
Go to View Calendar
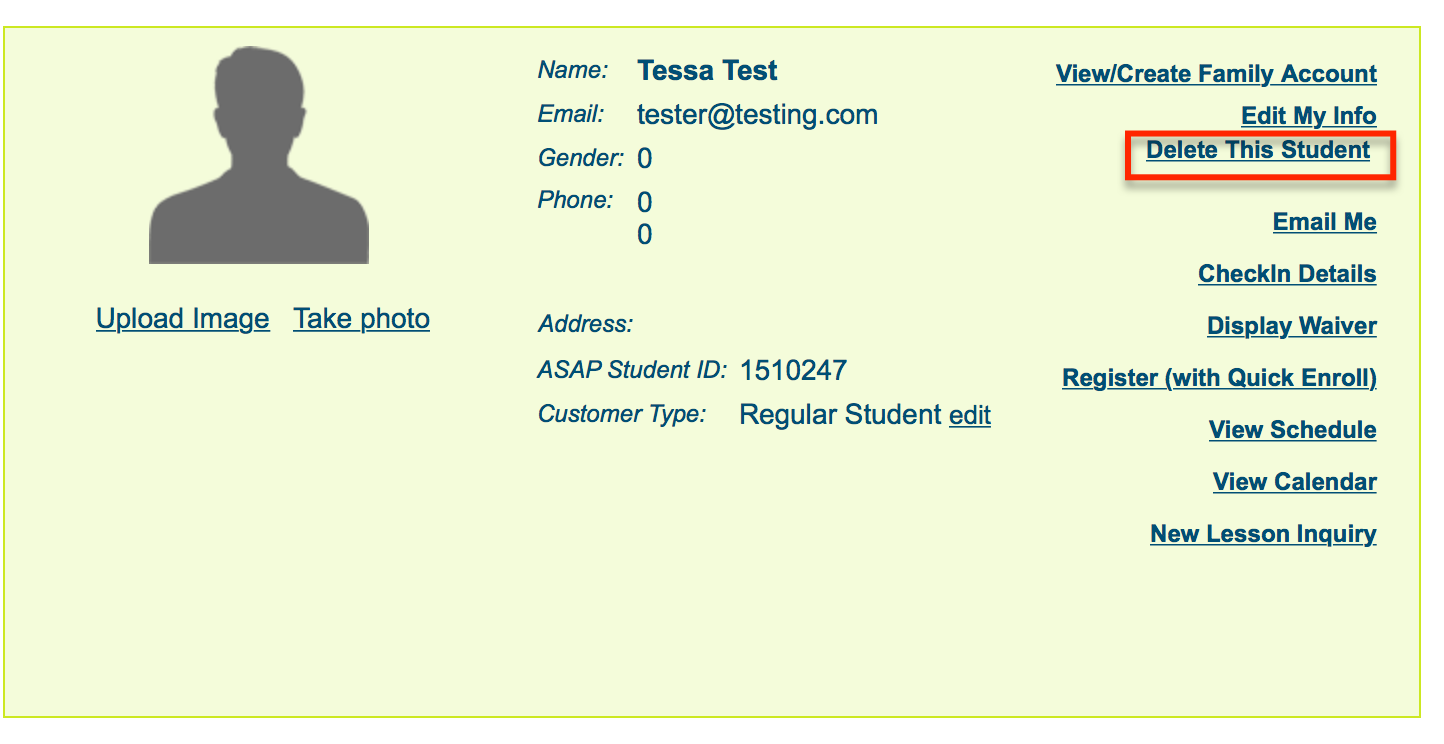(x=1294, y=482)
